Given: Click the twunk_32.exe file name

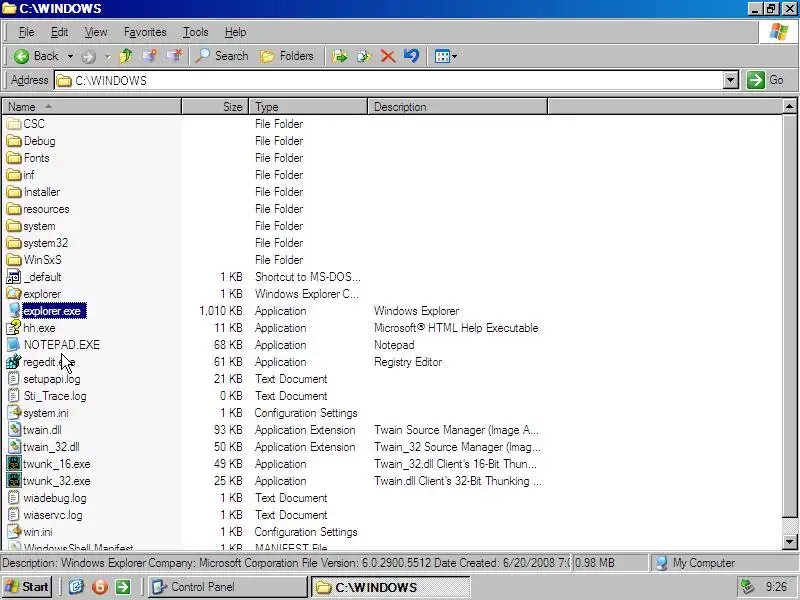Looking at the screenshot, I should point(57,481).
